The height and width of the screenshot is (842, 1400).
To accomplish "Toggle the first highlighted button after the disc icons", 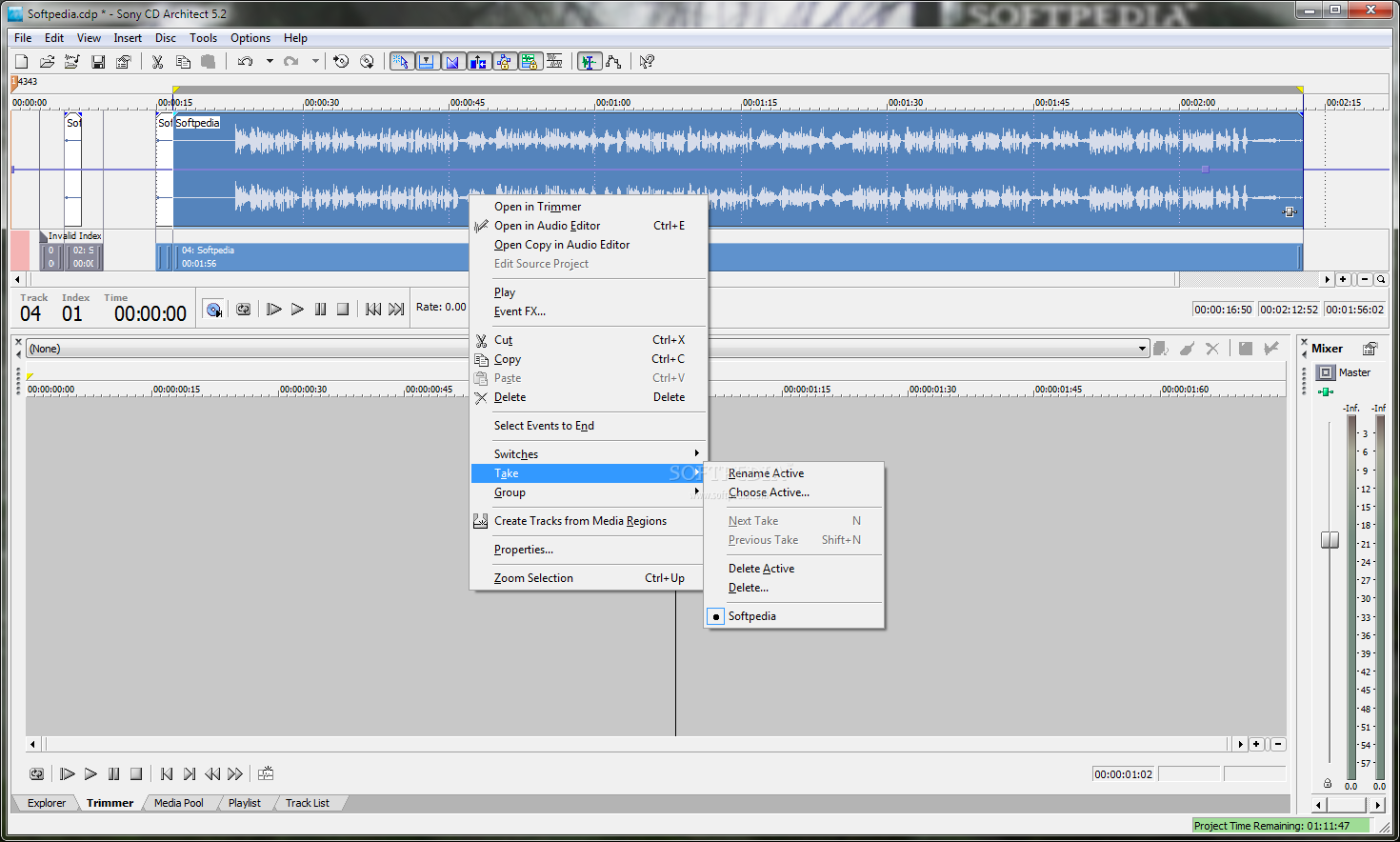I will pyautogui.click(x=401, y=62).
